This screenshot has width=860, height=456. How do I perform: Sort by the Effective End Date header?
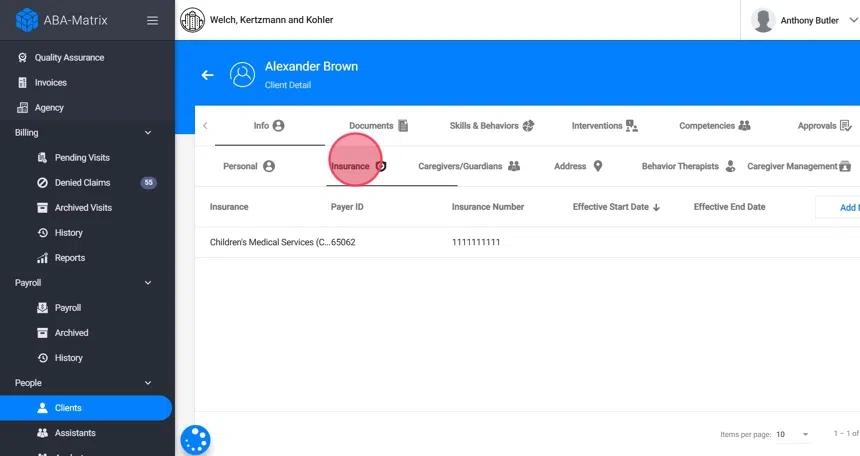pos(729,207)
